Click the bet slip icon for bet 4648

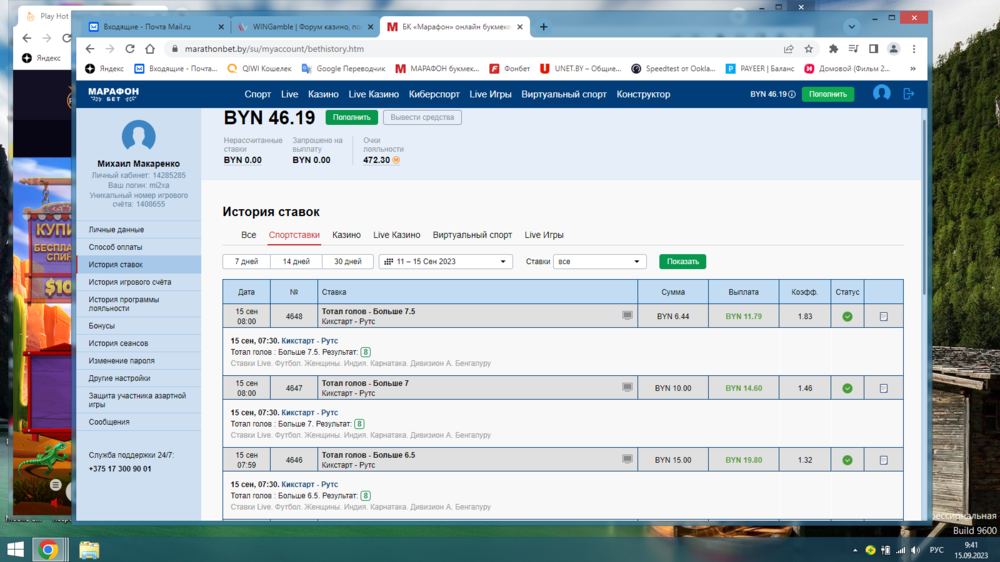[883, 317]
